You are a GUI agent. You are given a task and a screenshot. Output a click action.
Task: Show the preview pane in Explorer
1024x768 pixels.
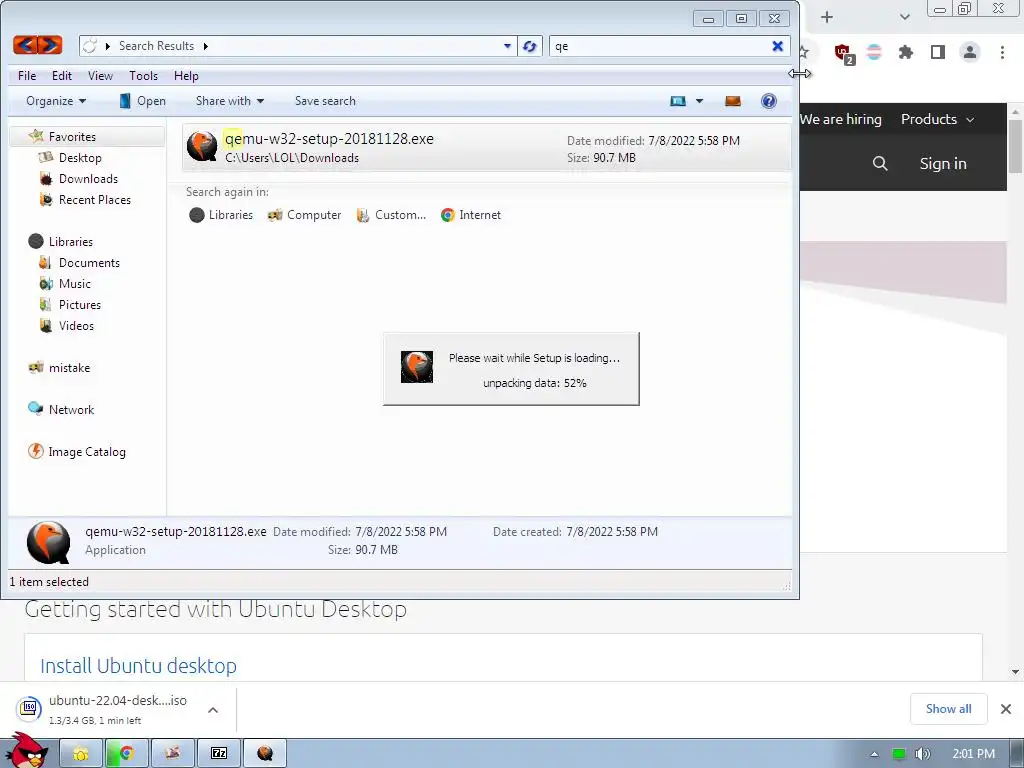pos(733,101)
